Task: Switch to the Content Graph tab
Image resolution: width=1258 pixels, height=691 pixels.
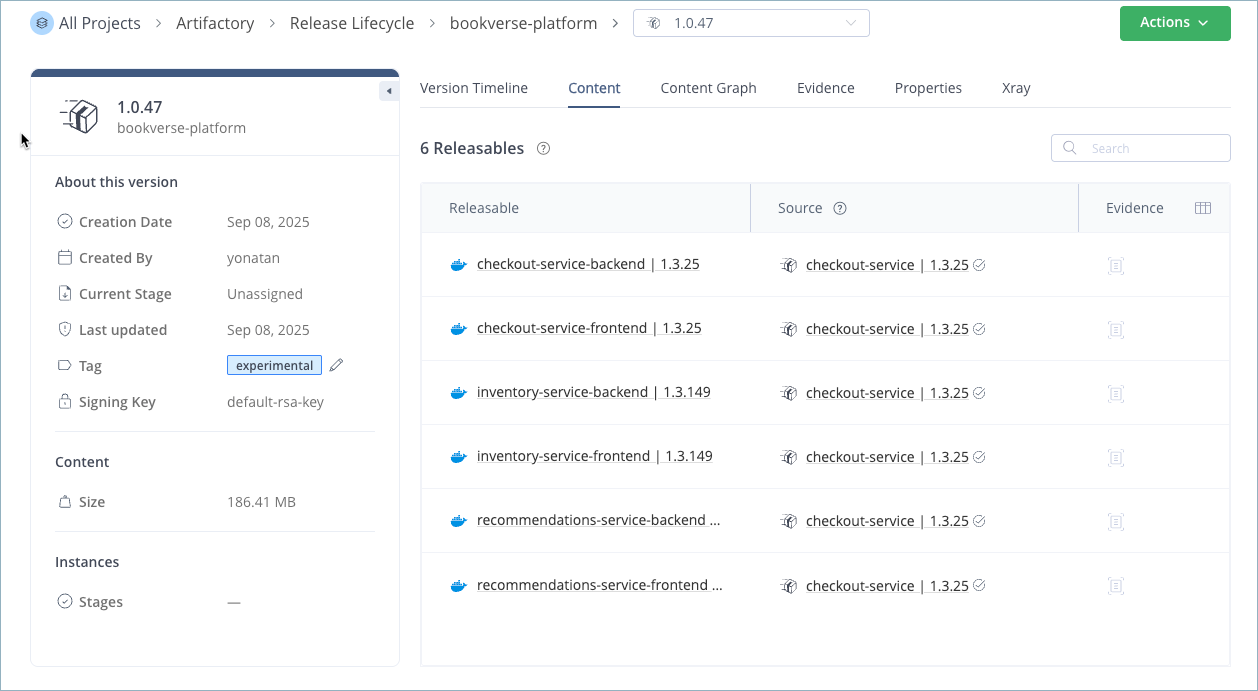Action: point(708,88)
